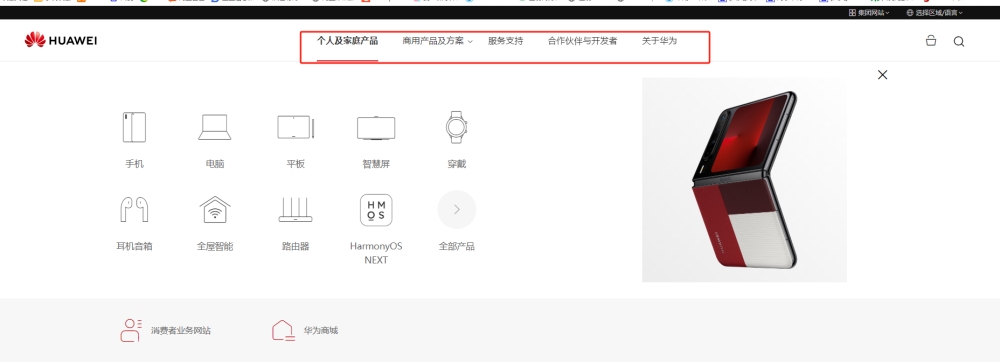Expand the 集团网站 dropdown
1000x362 pixels.
point(869,12)
